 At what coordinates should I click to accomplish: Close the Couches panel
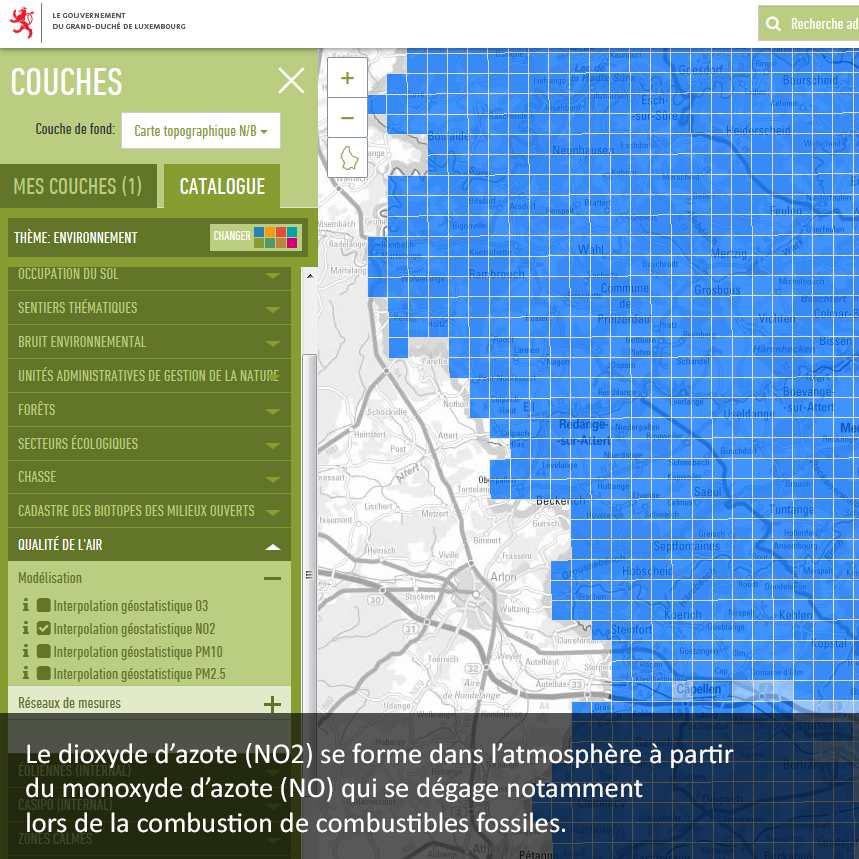[291, 81]
